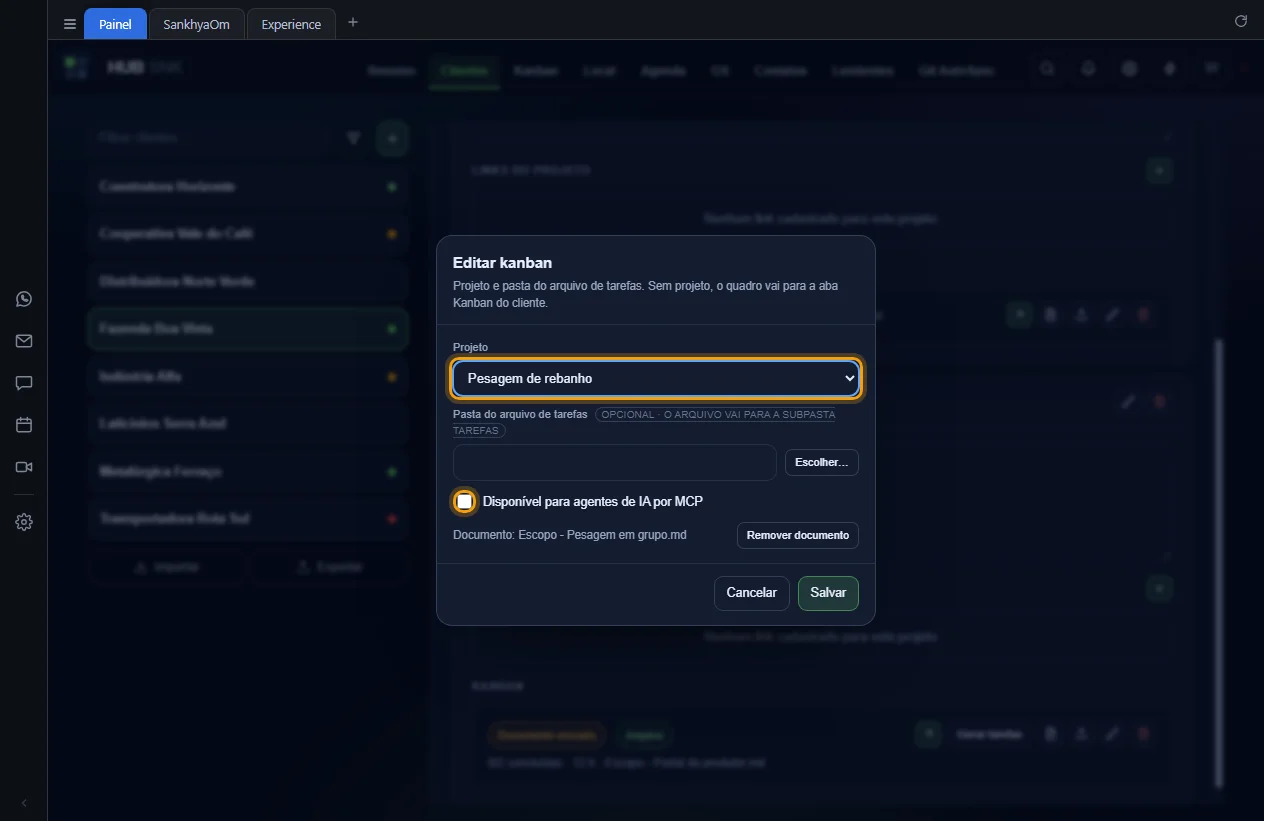Click the green plus left of Gerar tarefas
1264x821 pixels.
pos(929,734)
